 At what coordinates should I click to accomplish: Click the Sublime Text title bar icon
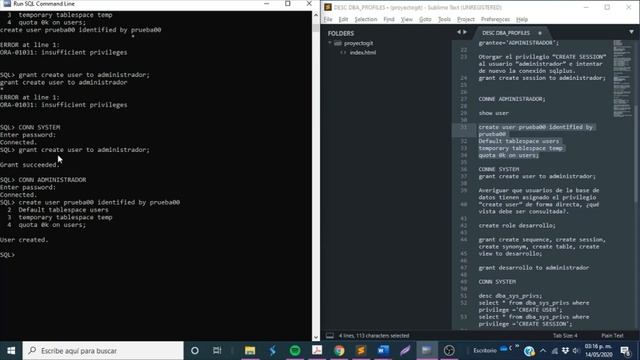(x=328, y=7)
